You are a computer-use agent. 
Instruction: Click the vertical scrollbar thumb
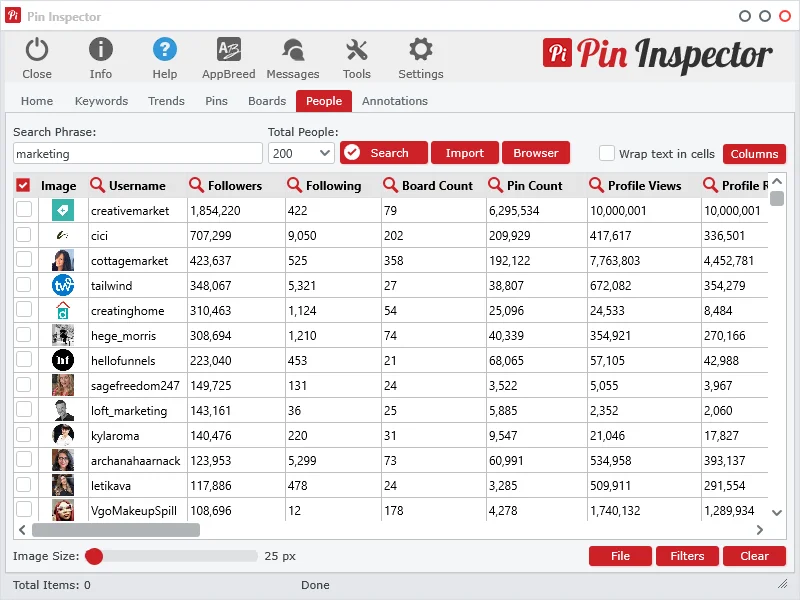777,198
